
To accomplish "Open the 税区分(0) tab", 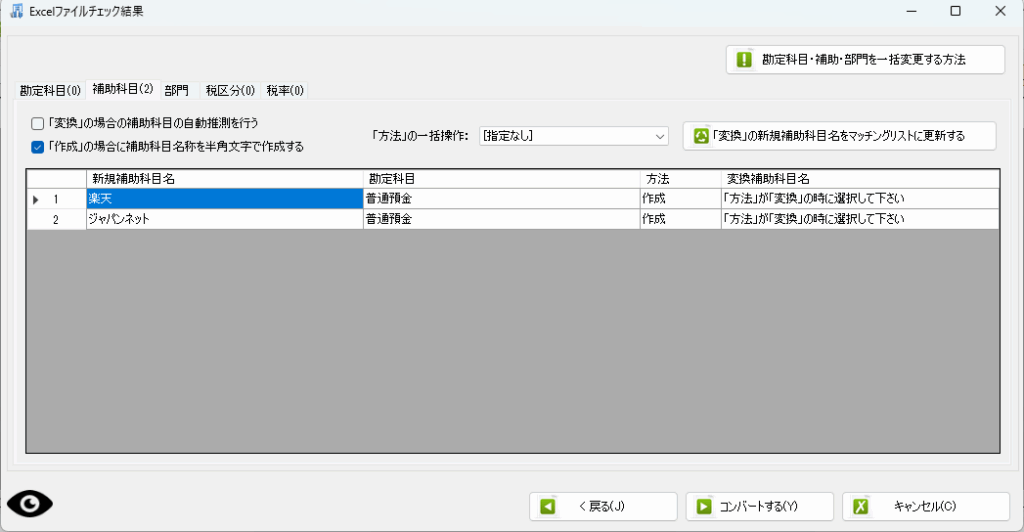I will [x=230, y=90].
